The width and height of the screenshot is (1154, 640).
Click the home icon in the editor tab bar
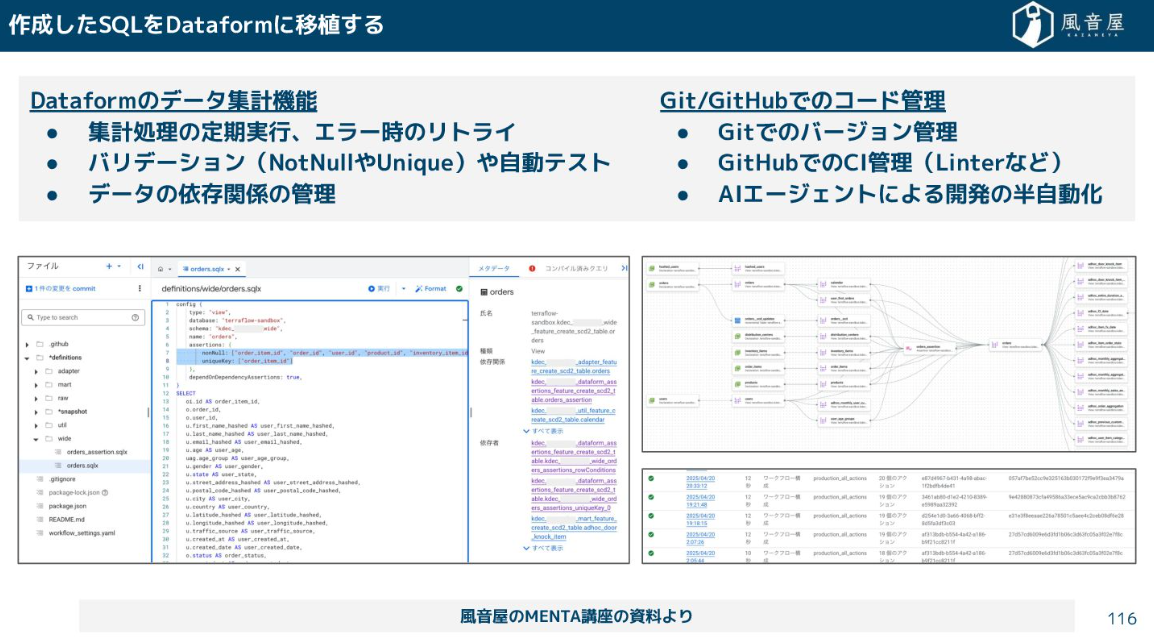click(160, 269)
